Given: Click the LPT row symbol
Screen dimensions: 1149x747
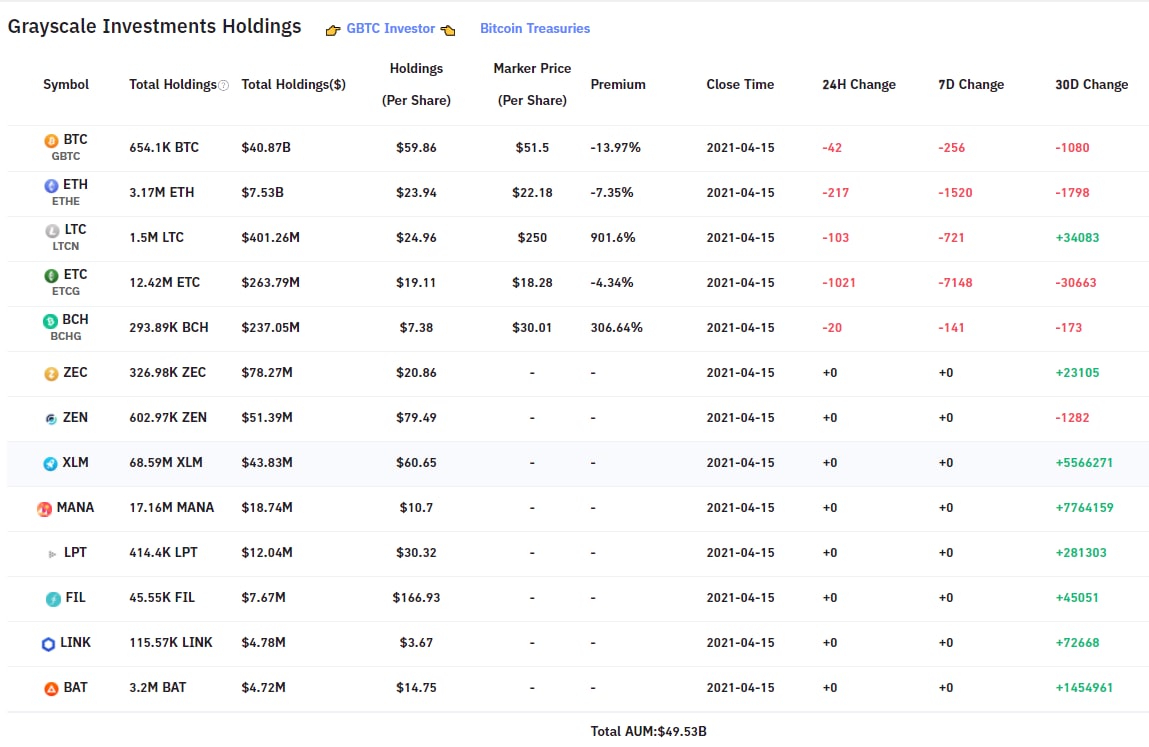Looking at the screenshot, I should (x=74, y=553).
